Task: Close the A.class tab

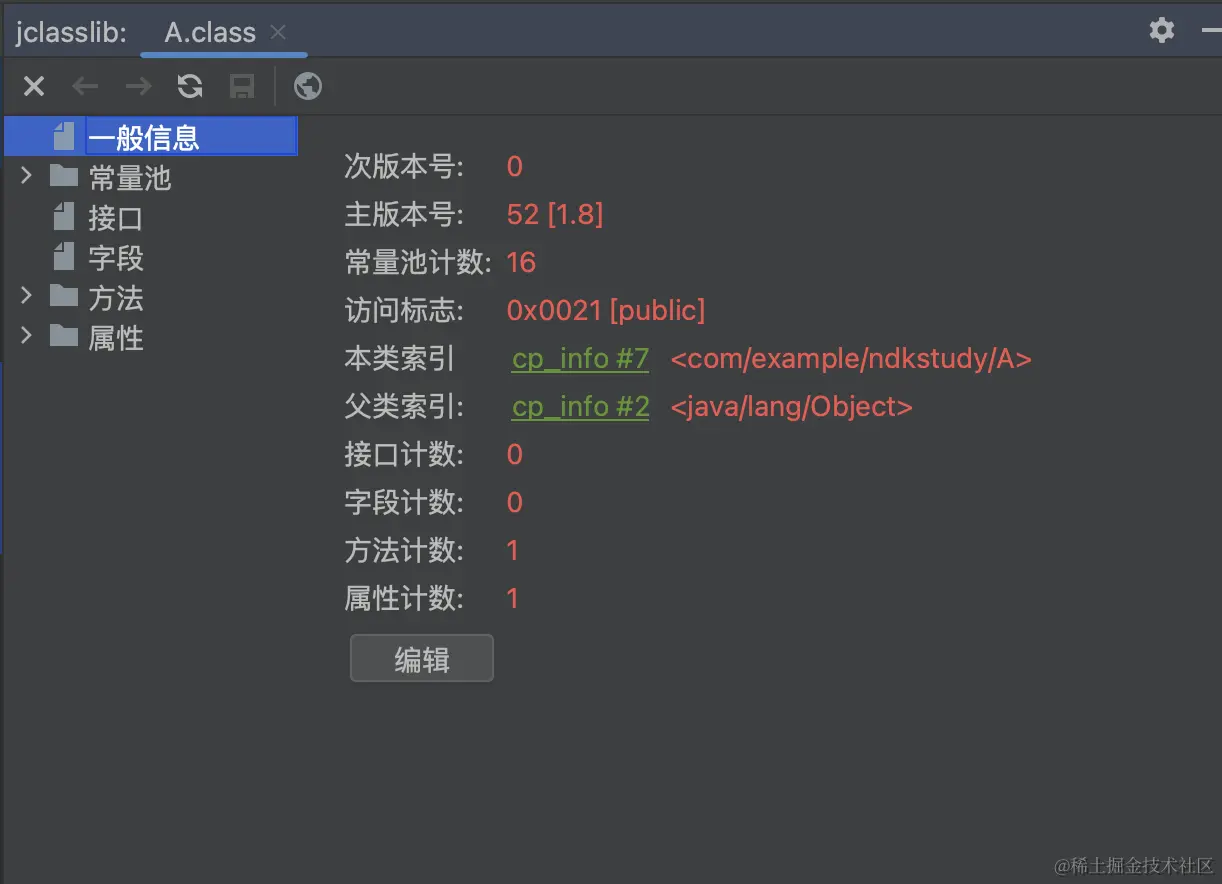Action: click(277, 31)
